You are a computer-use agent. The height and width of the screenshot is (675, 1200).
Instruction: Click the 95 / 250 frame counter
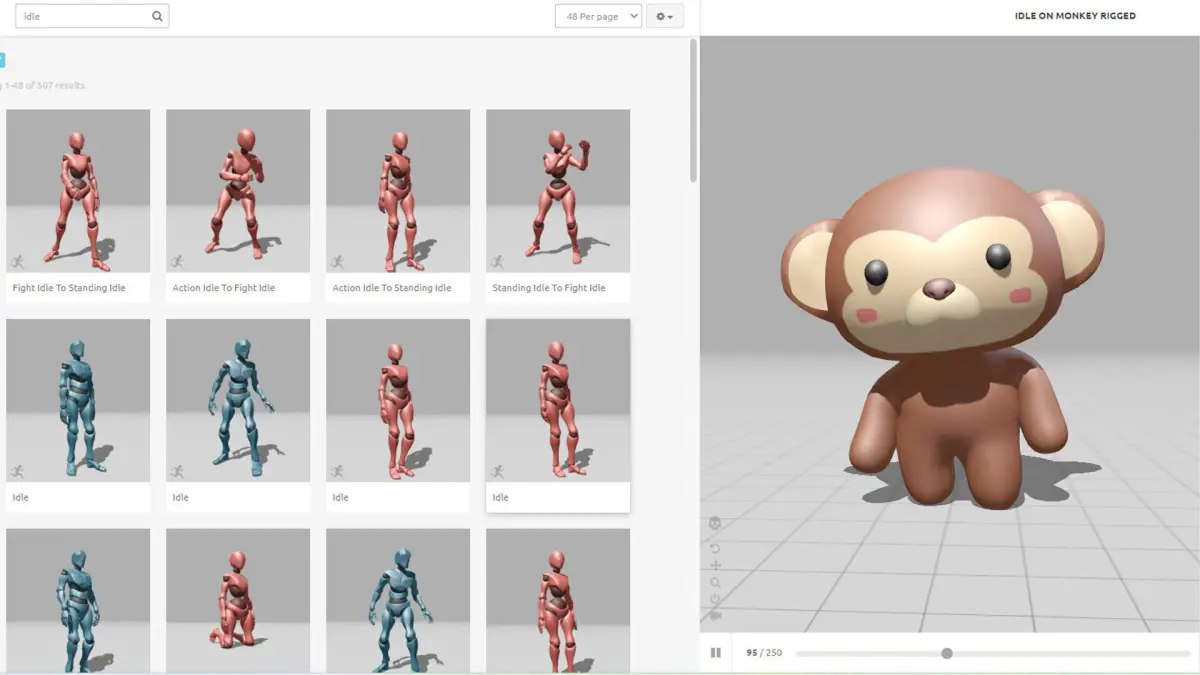(764, 653)
